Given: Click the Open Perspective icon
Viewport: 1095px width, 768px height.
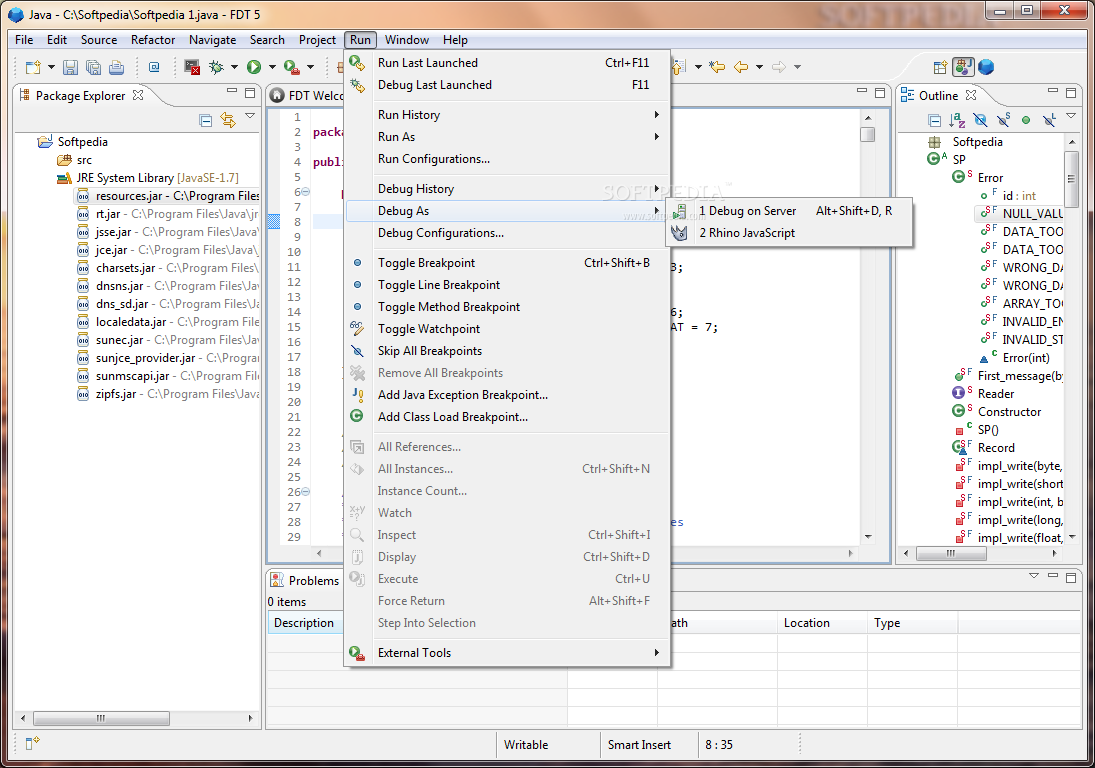Looking at the screenshot, I should [941, 67].
